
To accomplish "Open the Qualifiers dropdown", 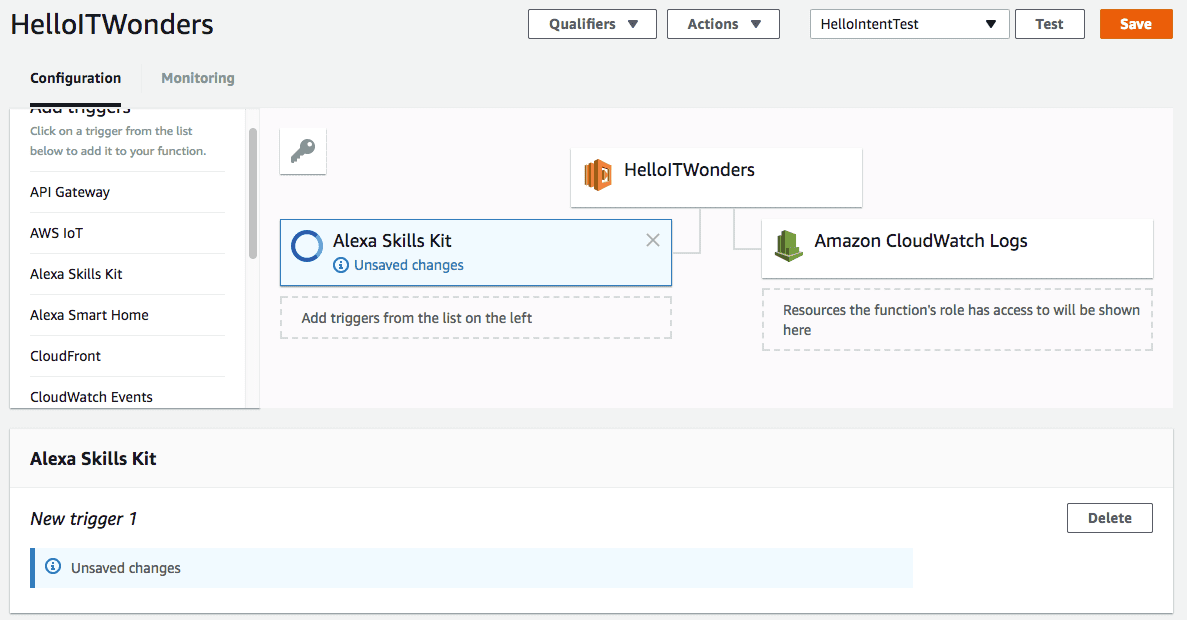I will pyautogui.click(x=592, y=24).
